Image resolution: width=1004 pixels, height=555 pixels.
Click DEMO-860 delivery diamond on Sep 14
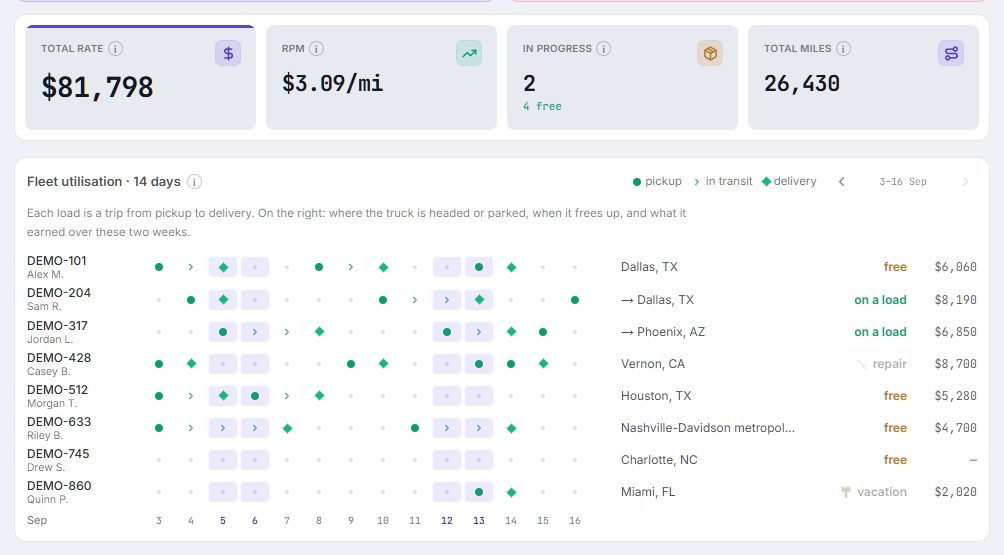[511, 492]
